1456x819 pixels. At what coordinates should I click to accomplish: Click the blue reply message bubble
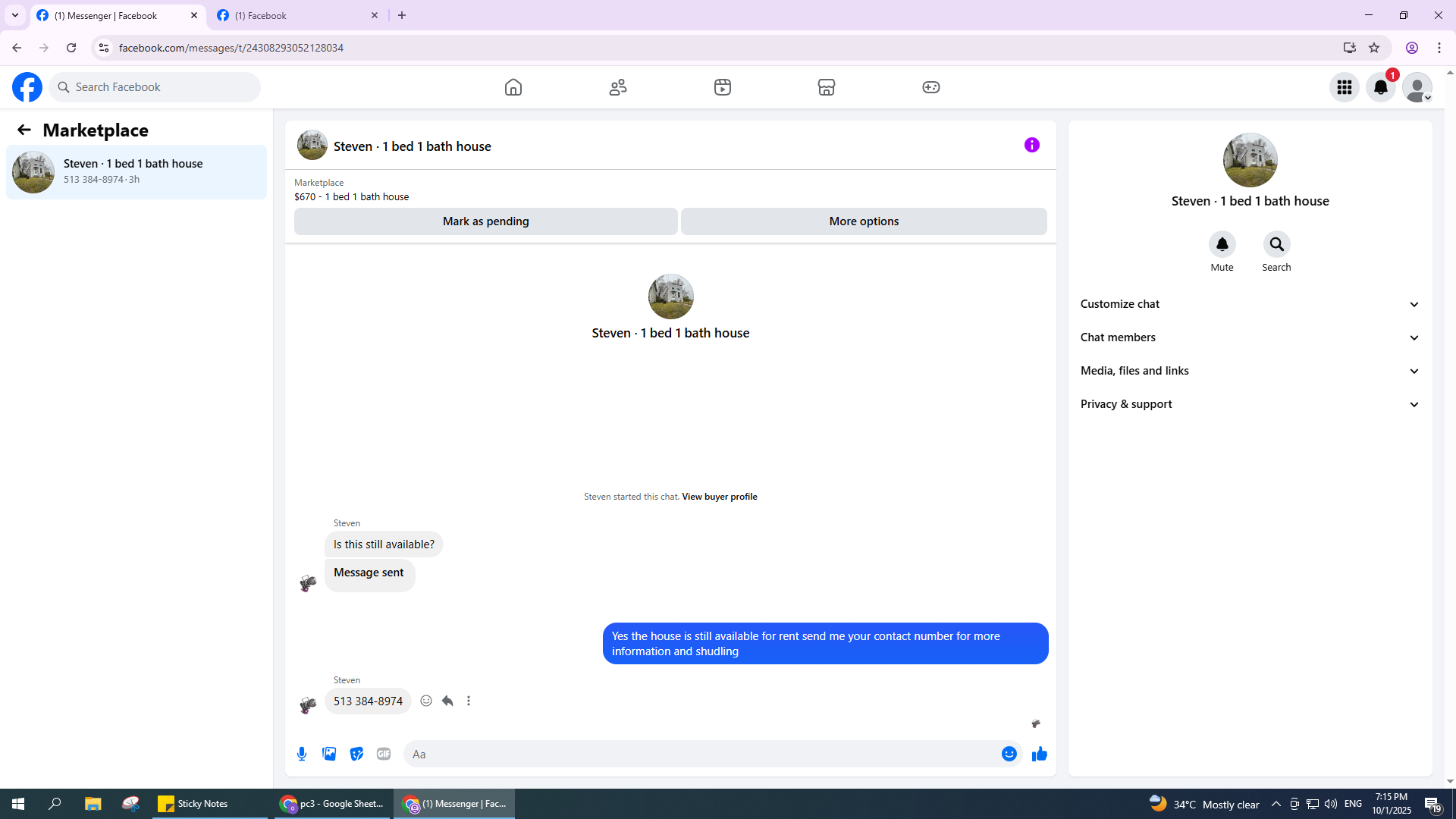tap(826, 644)
